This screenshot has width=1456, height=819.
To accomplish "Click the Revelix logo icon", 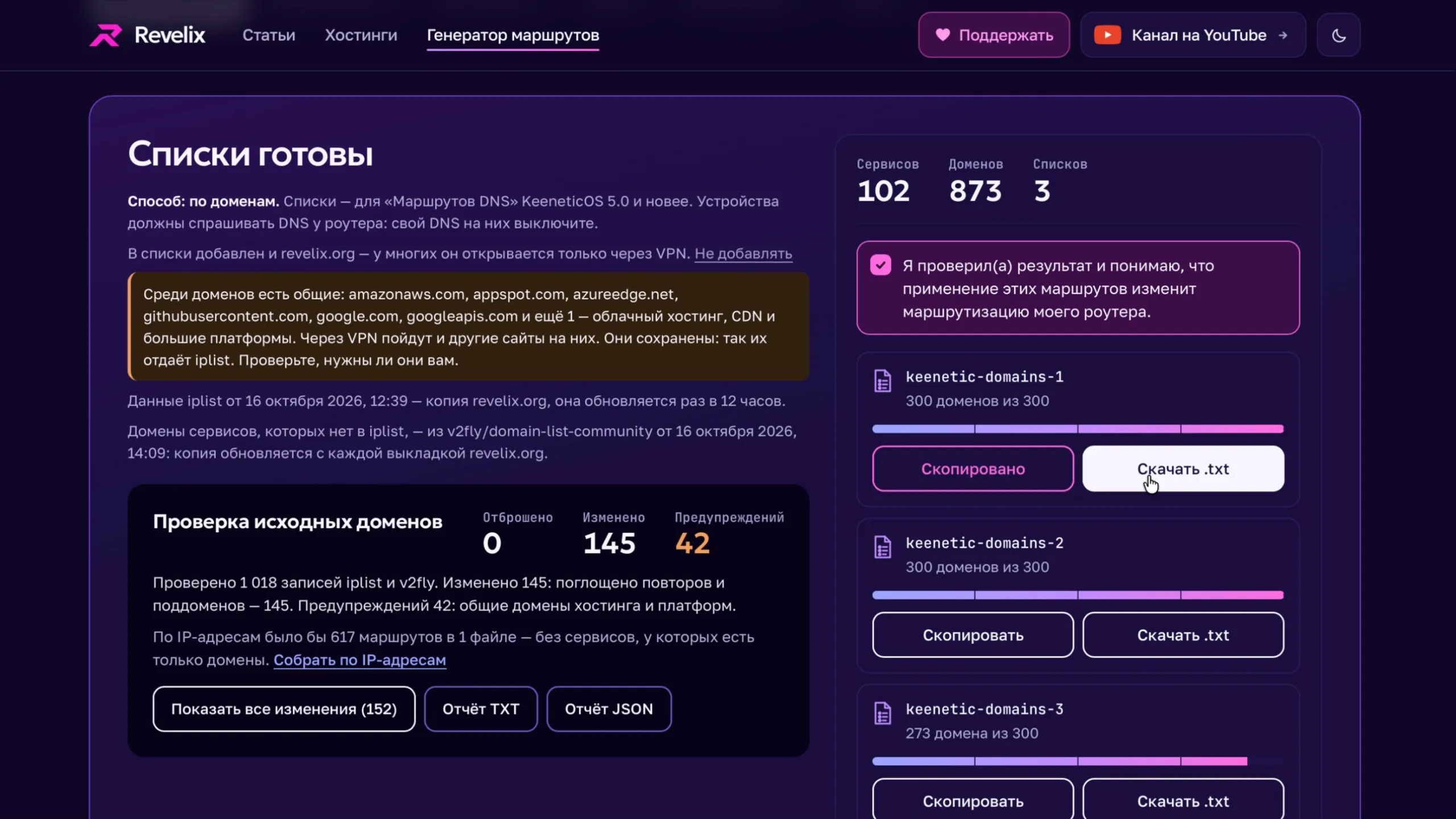I will (x=106, y=35).
